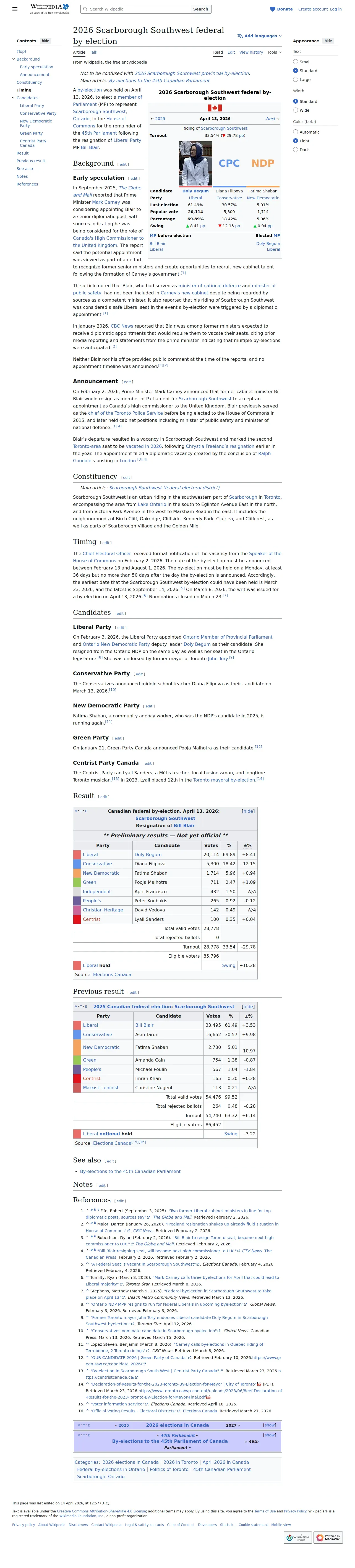Screen dimensions: 355x1568
Task: Focus the Search Wikipedia input field
Action: point(135,9)
